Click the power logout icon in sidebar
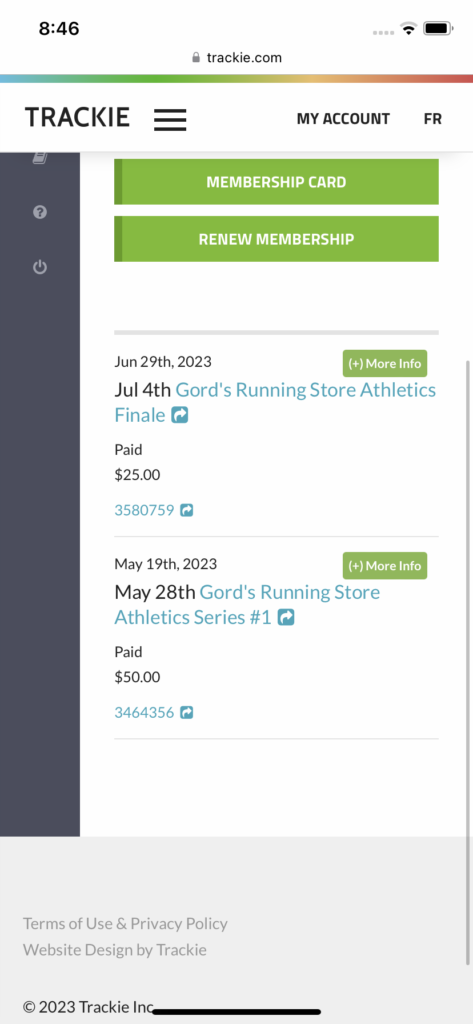Image resolution: width=473 pixels, height=1024 pixels. [40, 267]
